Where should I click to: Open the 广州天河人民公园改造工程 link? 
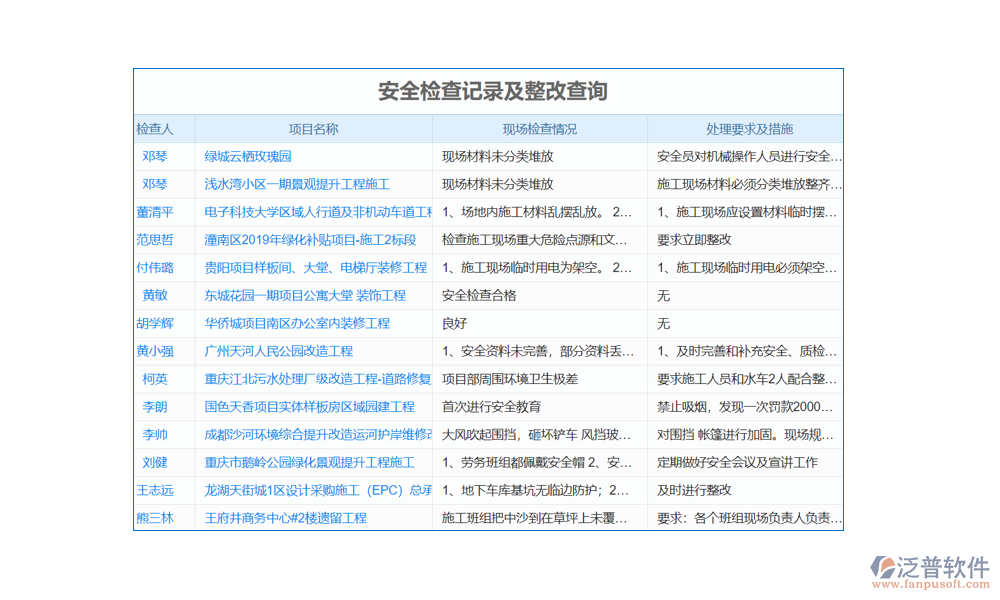(278, 352)
